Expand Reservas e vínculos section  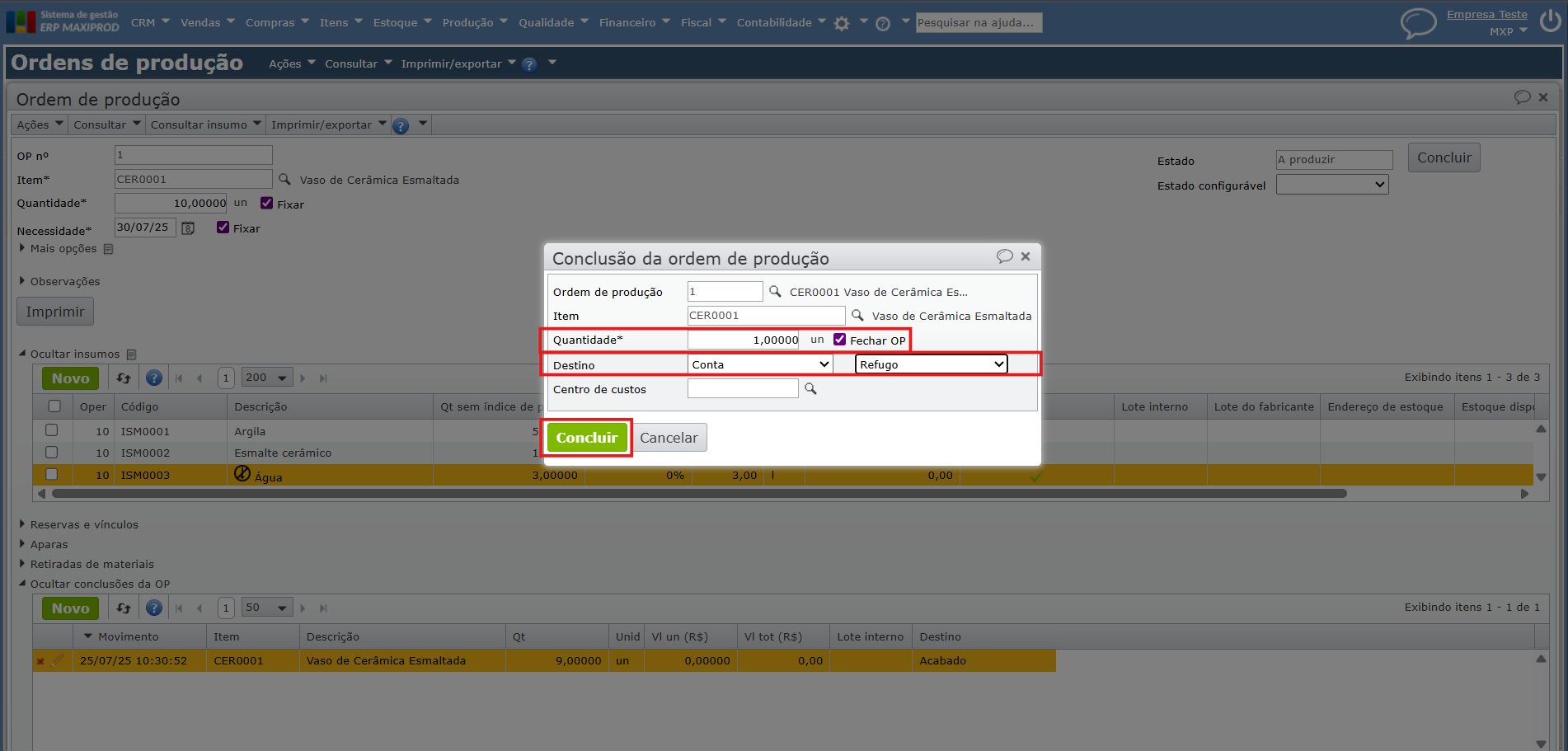tap(78, 524)
